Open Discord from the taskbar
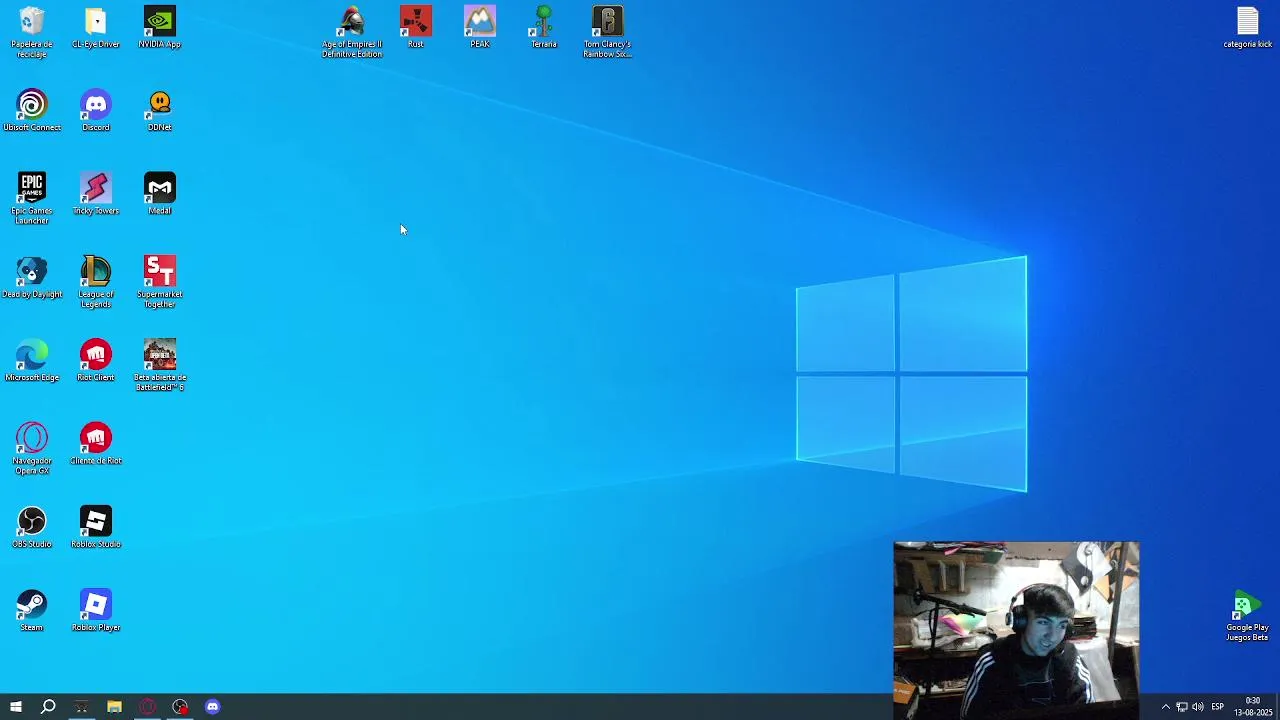 [x=212, y=707]
